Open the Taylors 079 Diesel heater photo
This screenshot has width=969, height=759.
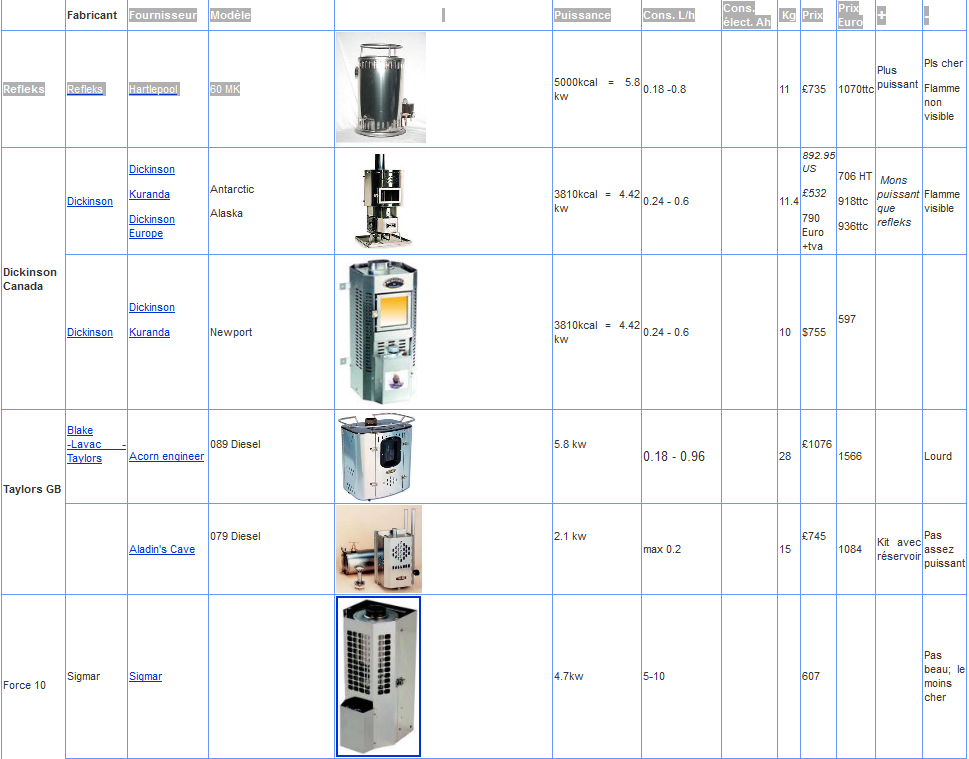[378, 549]
